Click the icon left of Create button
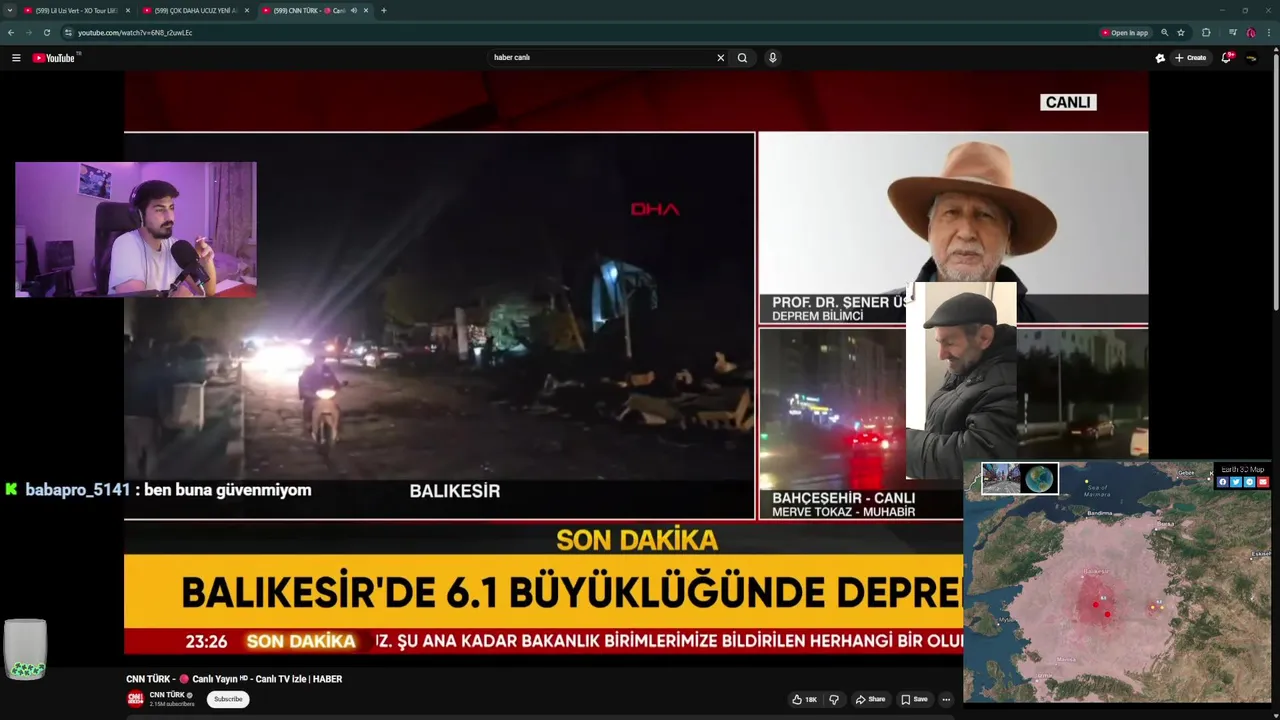1280x720 pixels. tap(1160, 58)
